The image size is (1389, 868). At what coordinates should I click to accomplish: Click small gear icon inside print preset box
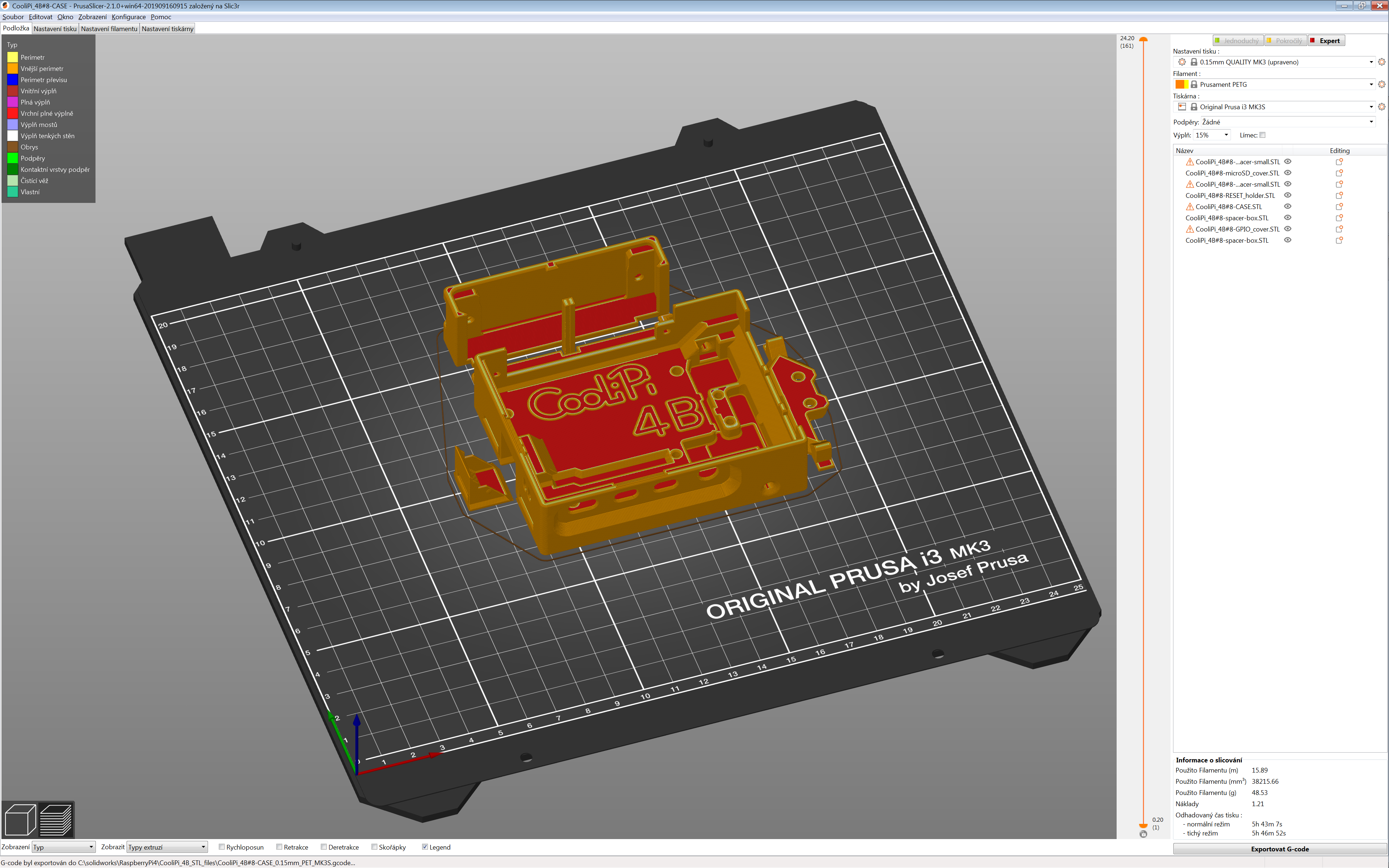coord(1182,62)
